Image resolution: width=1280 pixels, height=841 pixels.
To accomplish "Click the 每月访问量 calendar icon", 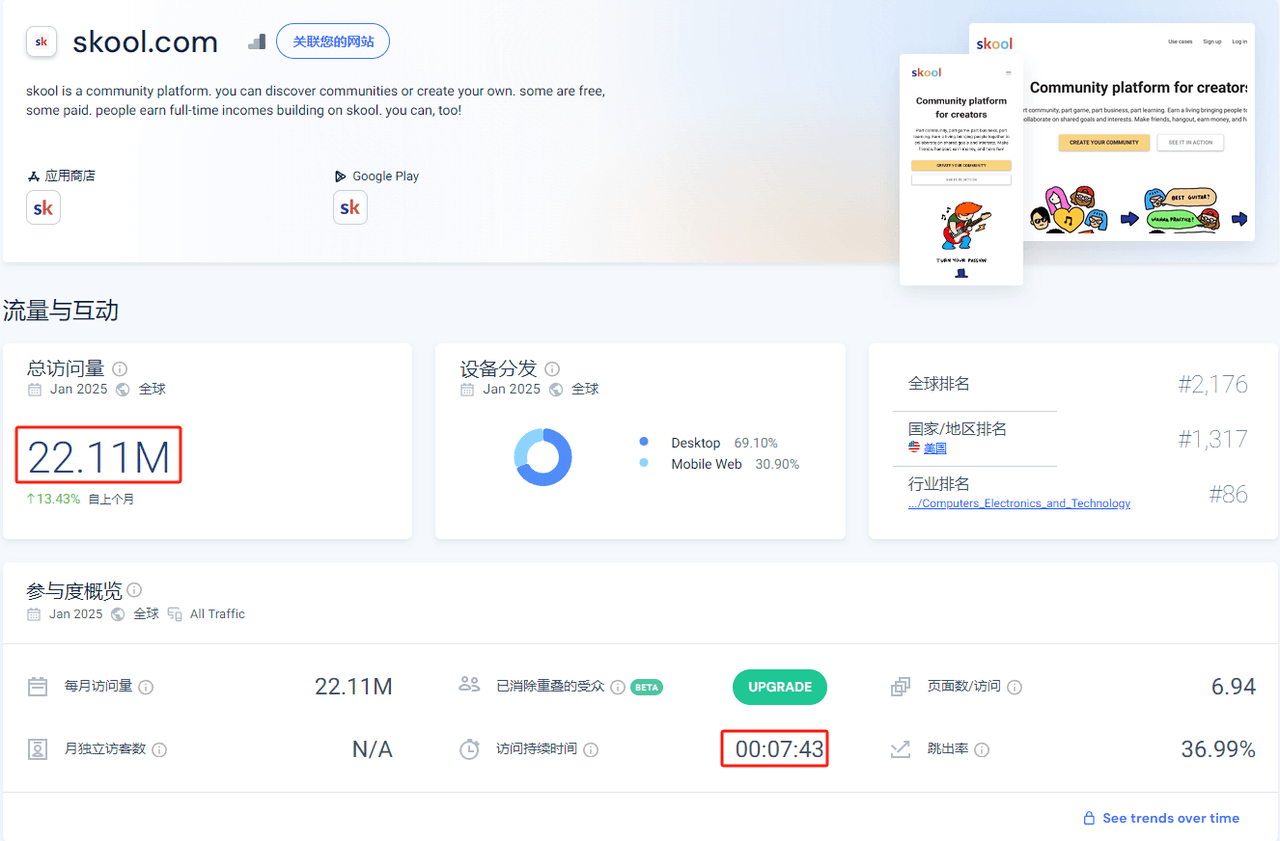I will coord(38,687).
